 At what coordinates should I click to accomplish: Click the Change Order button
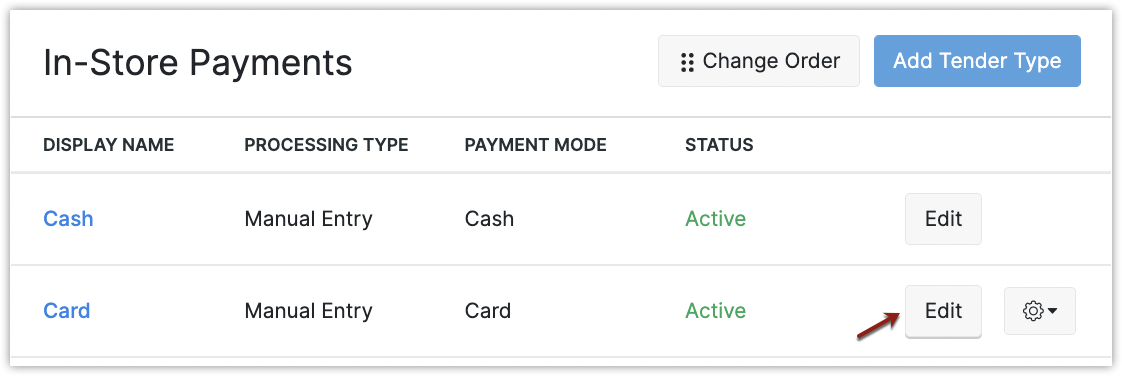758,62
